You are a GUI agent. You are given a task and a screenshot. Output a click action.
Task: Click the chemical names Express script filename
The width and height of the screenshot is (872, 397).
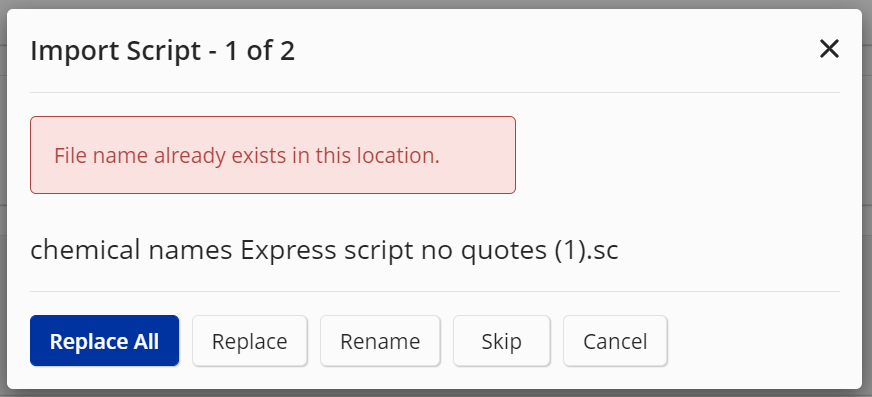[324, 250]
